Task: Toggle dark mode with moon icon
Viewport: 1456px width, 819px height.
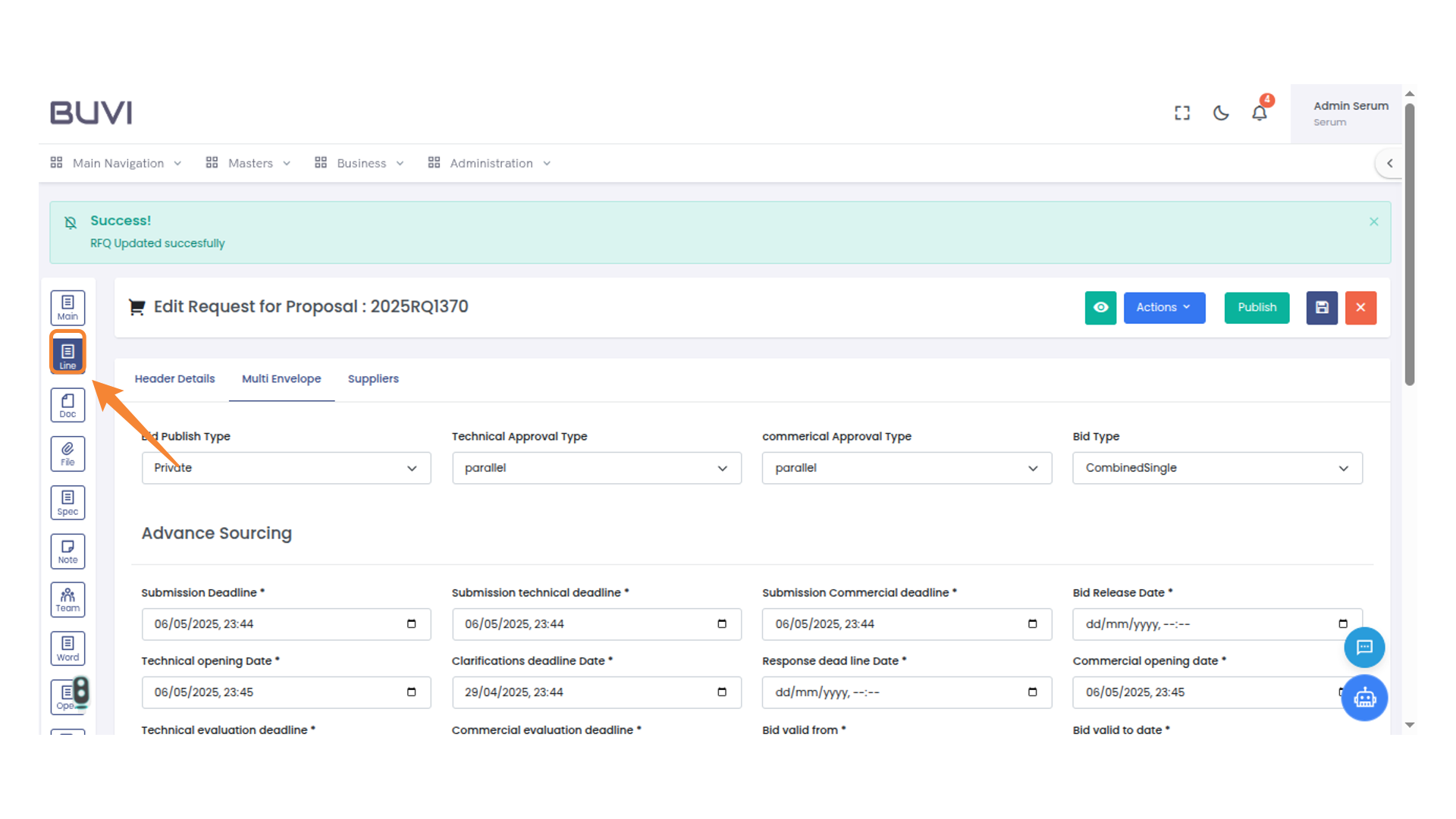Action: point(1221,113)
